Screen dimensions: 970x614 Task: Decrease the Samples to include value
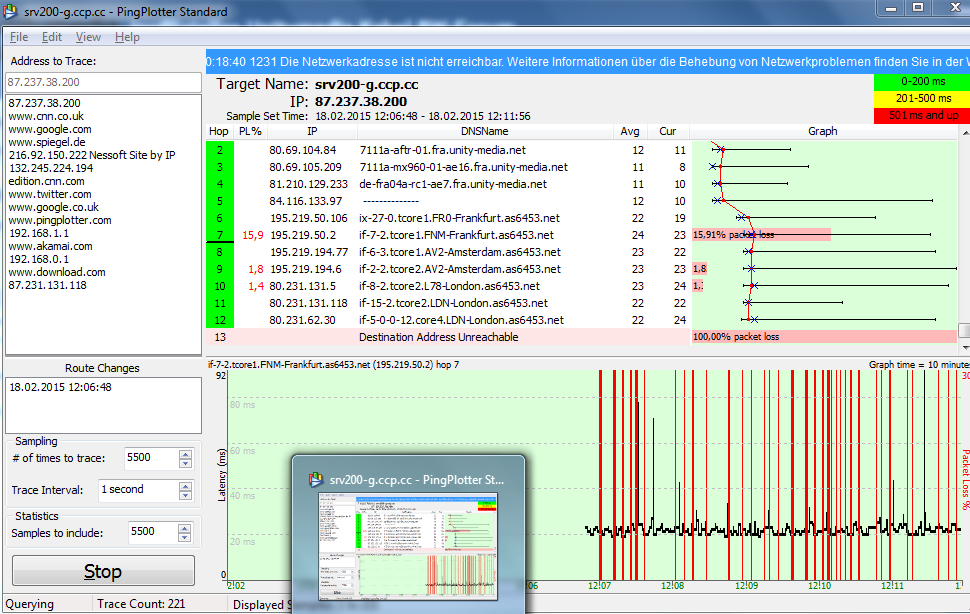pyautogui.click(x=185, y=538)
